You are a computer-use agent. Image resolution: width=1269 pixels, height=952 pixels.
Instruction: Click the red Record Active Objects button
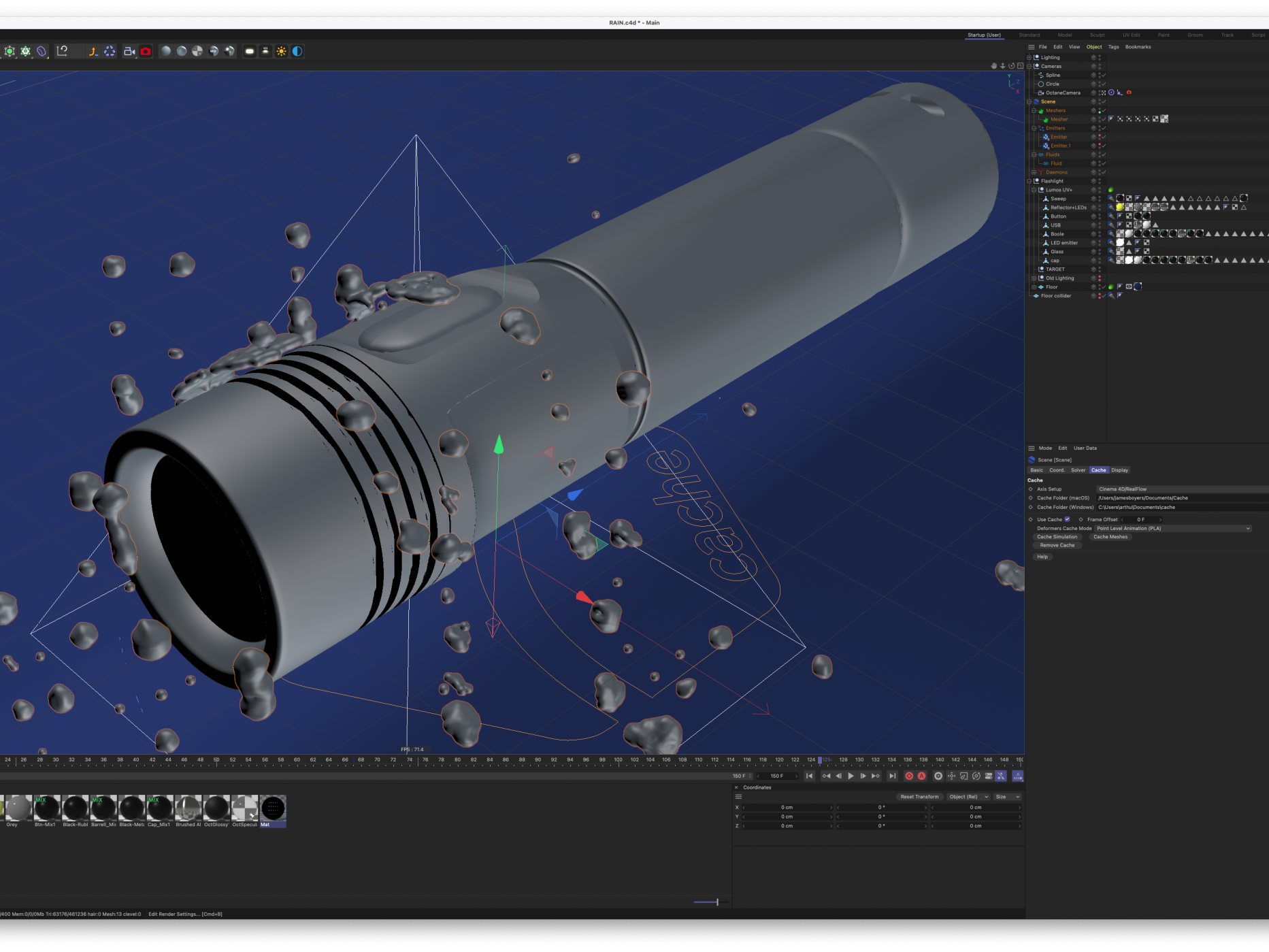click(909, 776)
